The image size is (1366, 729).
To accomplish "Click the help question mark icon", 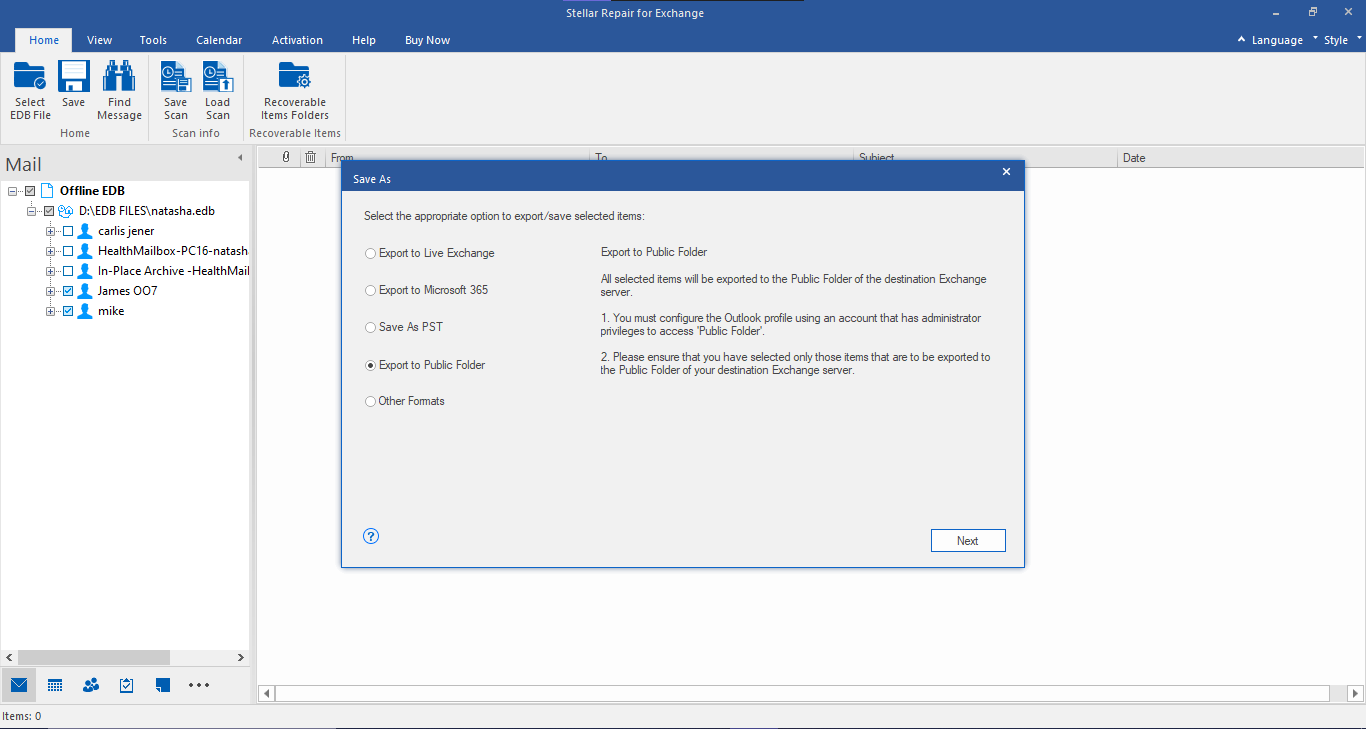I will coord(371,537).
